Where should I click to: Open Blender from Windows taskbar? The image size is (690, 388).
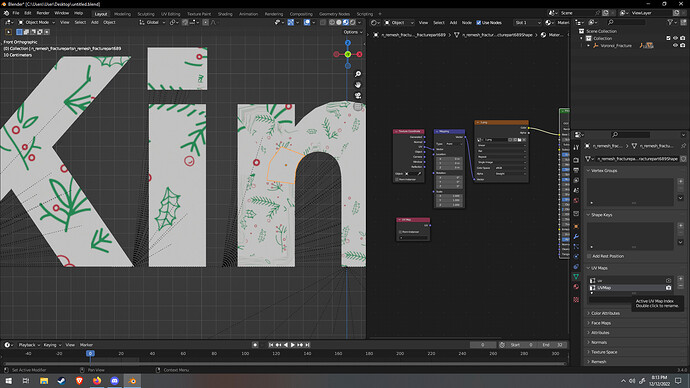pyautogui.click(x=132, y=381)
